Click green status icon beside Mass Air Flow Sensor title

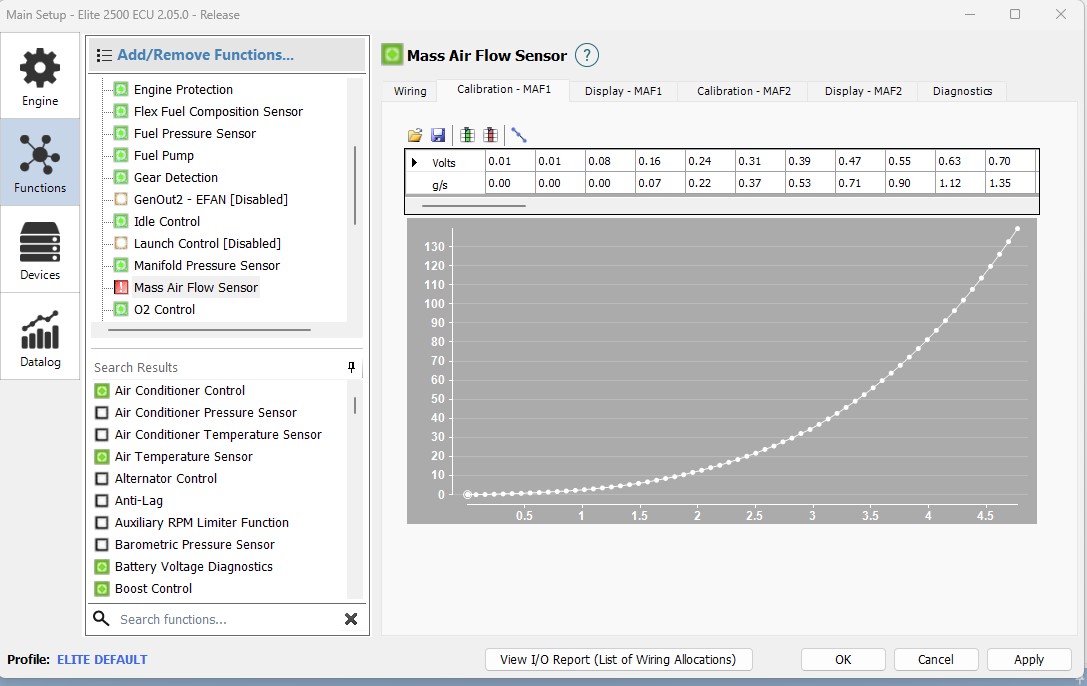(x=392, y=55)
